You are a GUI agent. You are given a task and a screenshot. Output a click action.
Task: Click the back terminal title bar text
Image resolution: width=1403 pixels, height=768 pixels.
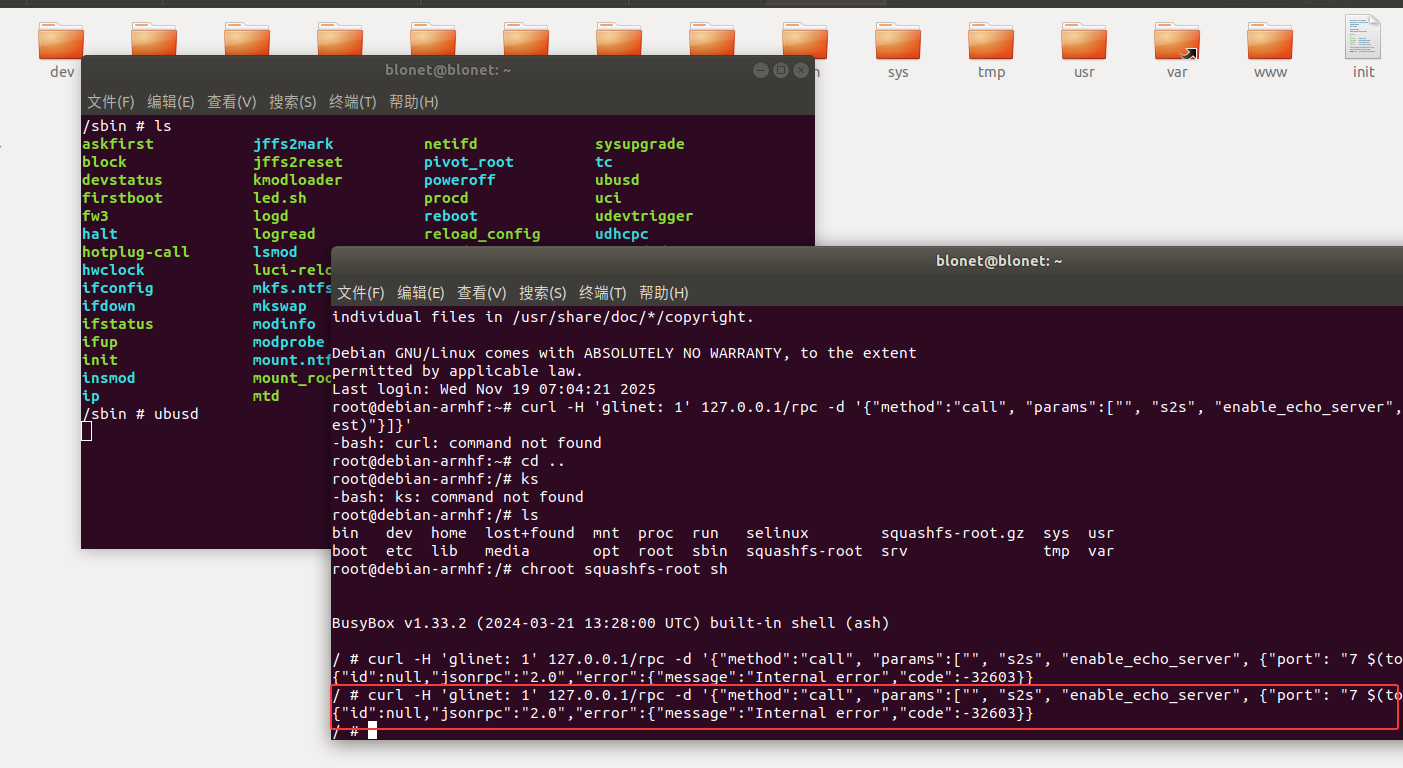pyautogui.click(x=448, y=70)
